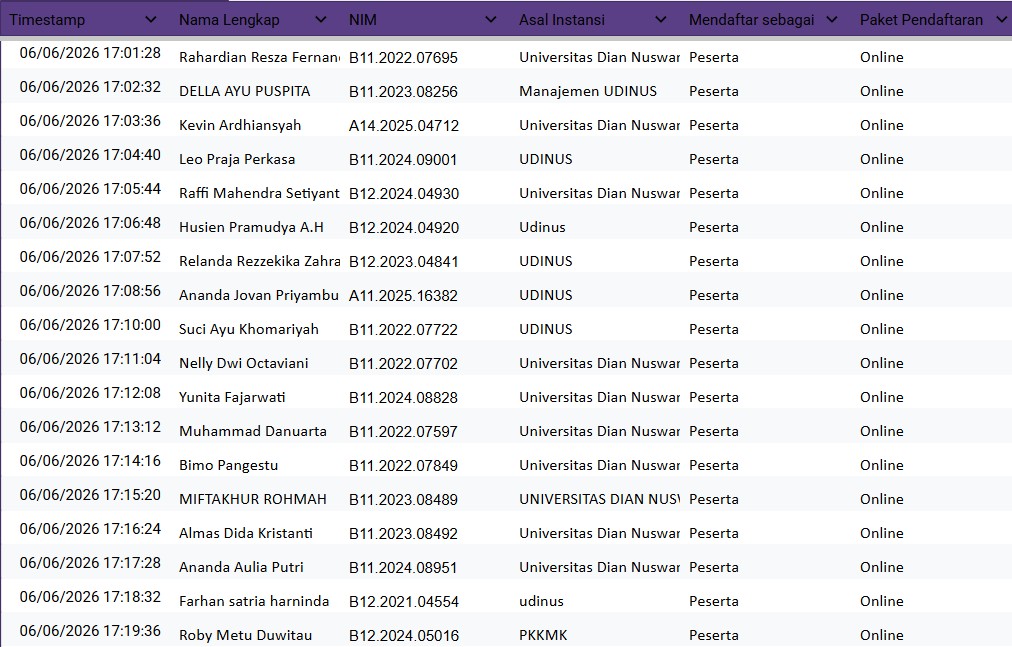This screenshot has width=1012, height=647.
Task: Open the Timestamp column filter dropdown
Action: [151, 20]
